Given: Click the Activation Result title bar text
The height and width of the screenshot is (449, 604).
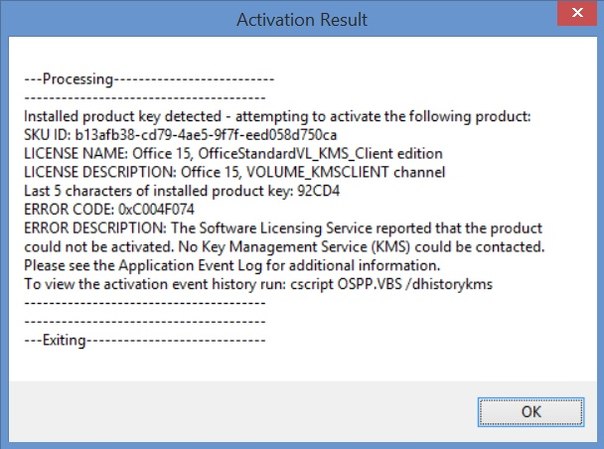Looking at the screenshot, I should point(302,20).
